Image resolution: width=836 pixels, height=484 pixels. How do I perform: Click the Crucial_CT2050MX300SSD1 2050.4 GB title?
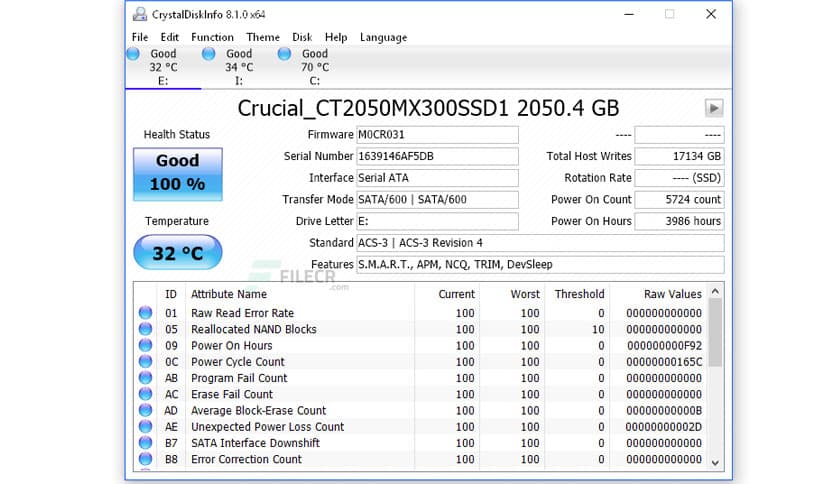coord(428,108)
